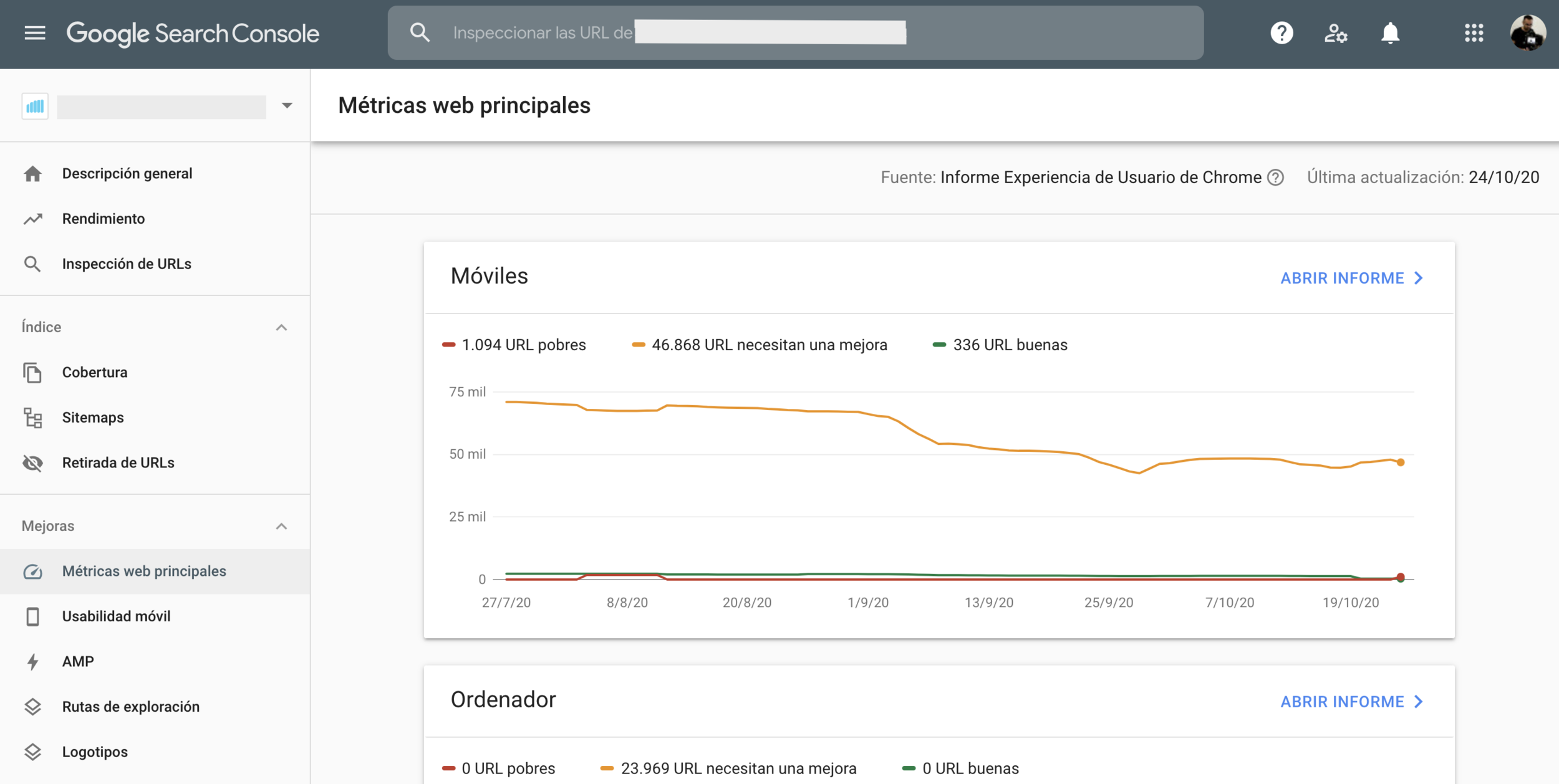Viewport: 1559px width, 784px height.
Task: Click the help question mark icon
Action: pyautogui.click(x=1281, y=33)
